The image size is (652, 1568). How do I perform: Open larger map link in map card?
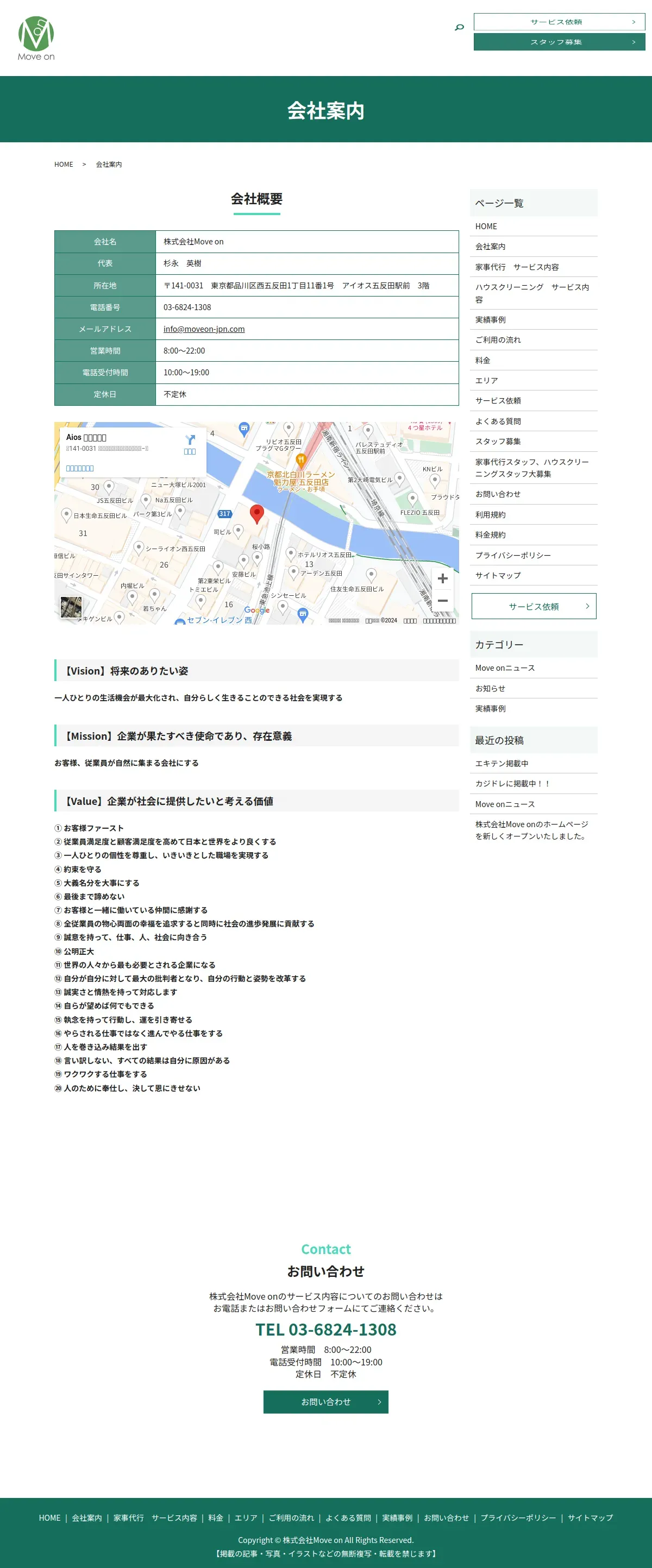pyautogui.click(x=80, y=468)
